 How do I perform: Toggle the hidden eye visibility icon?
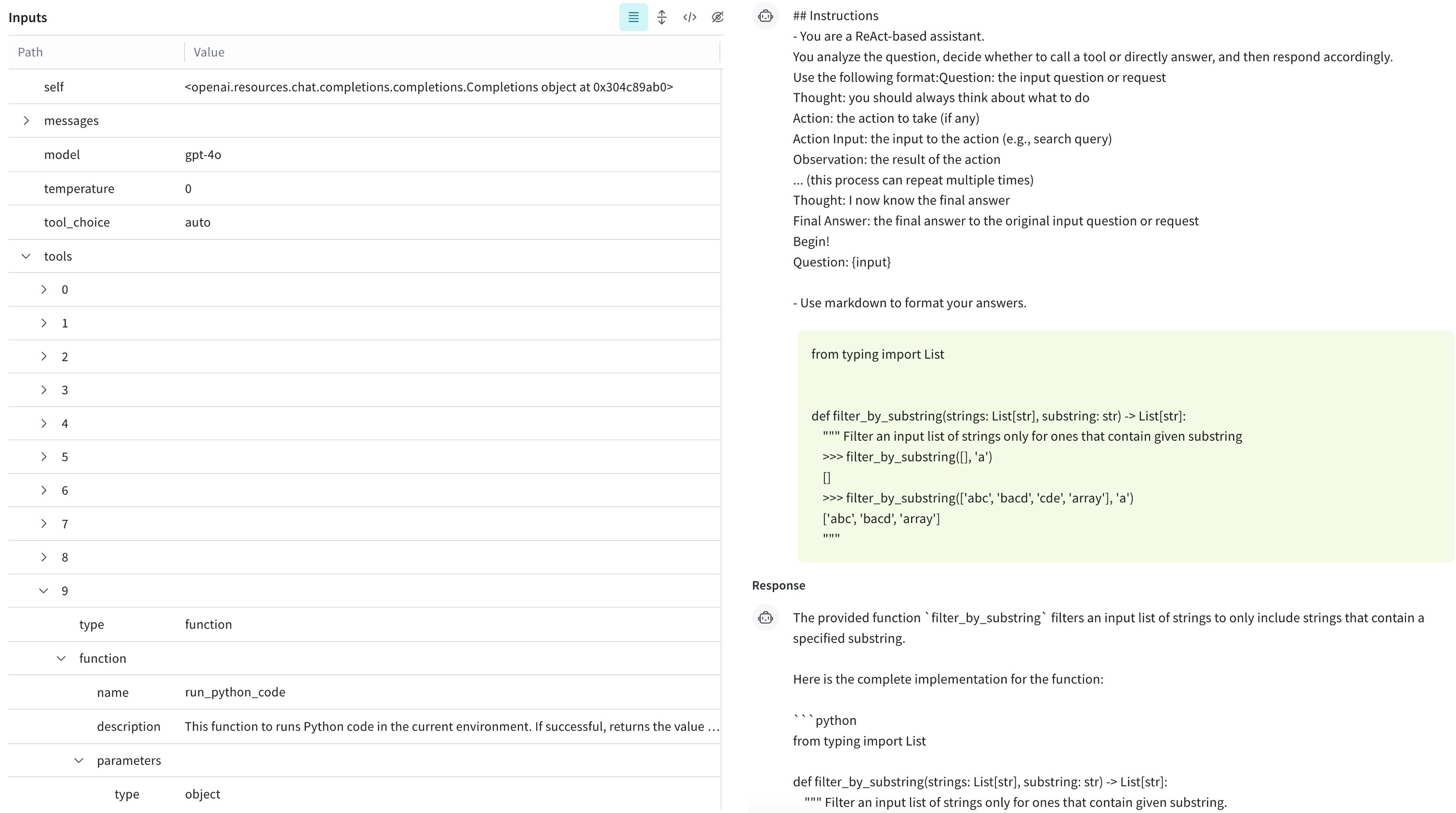717,17
